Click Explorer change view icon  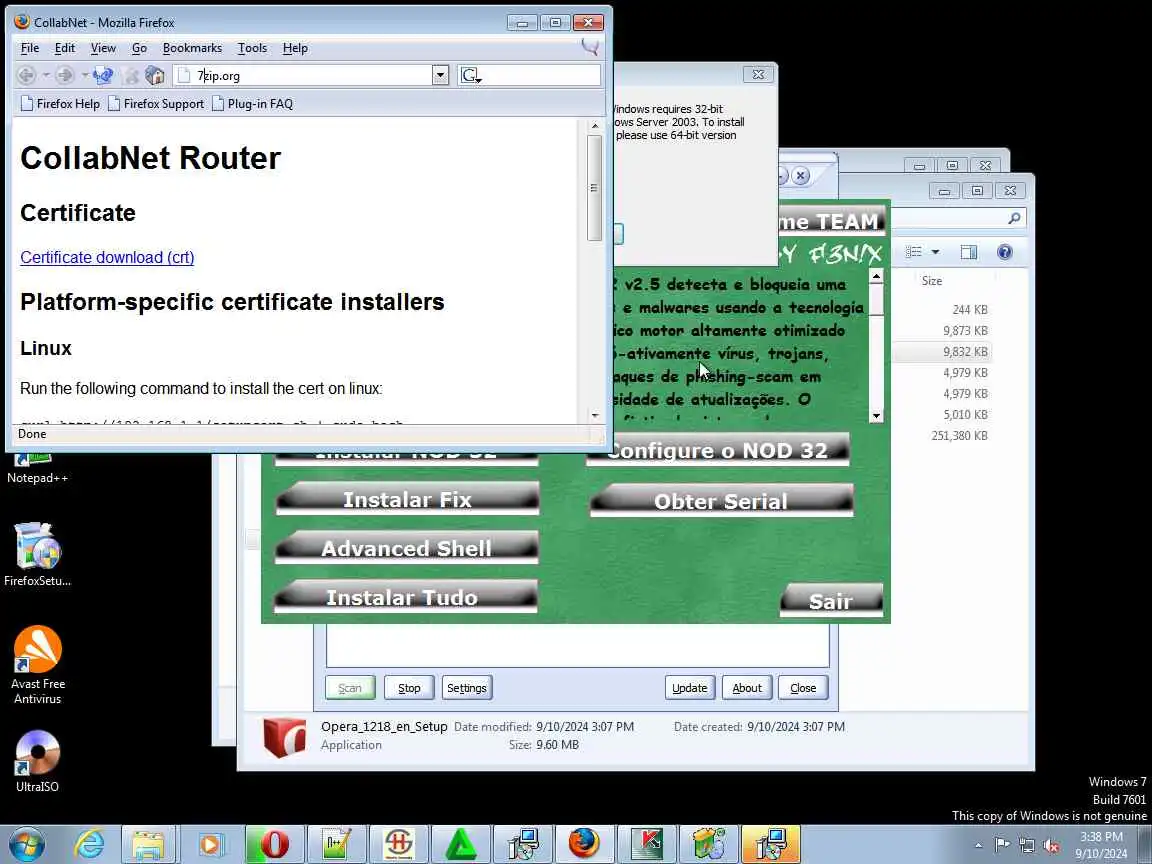tap(914, 252)
